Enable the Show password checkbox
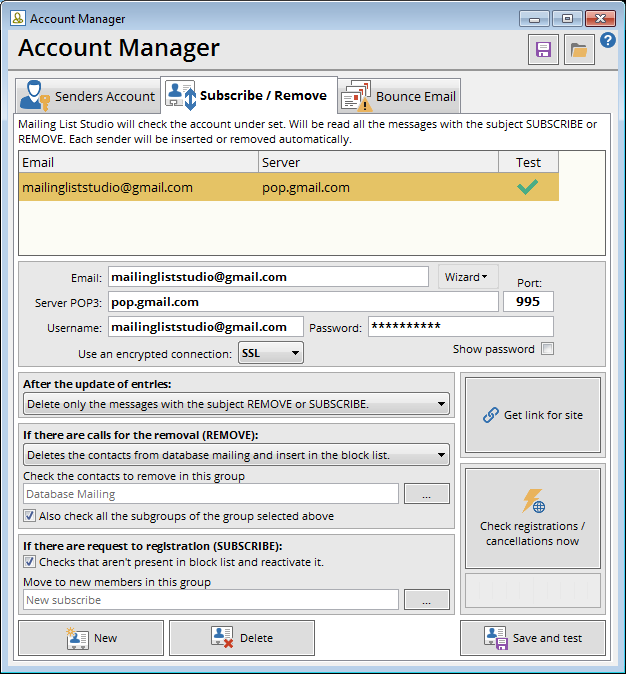The width and height of the screenshot is (626, 674). [547, 349]
